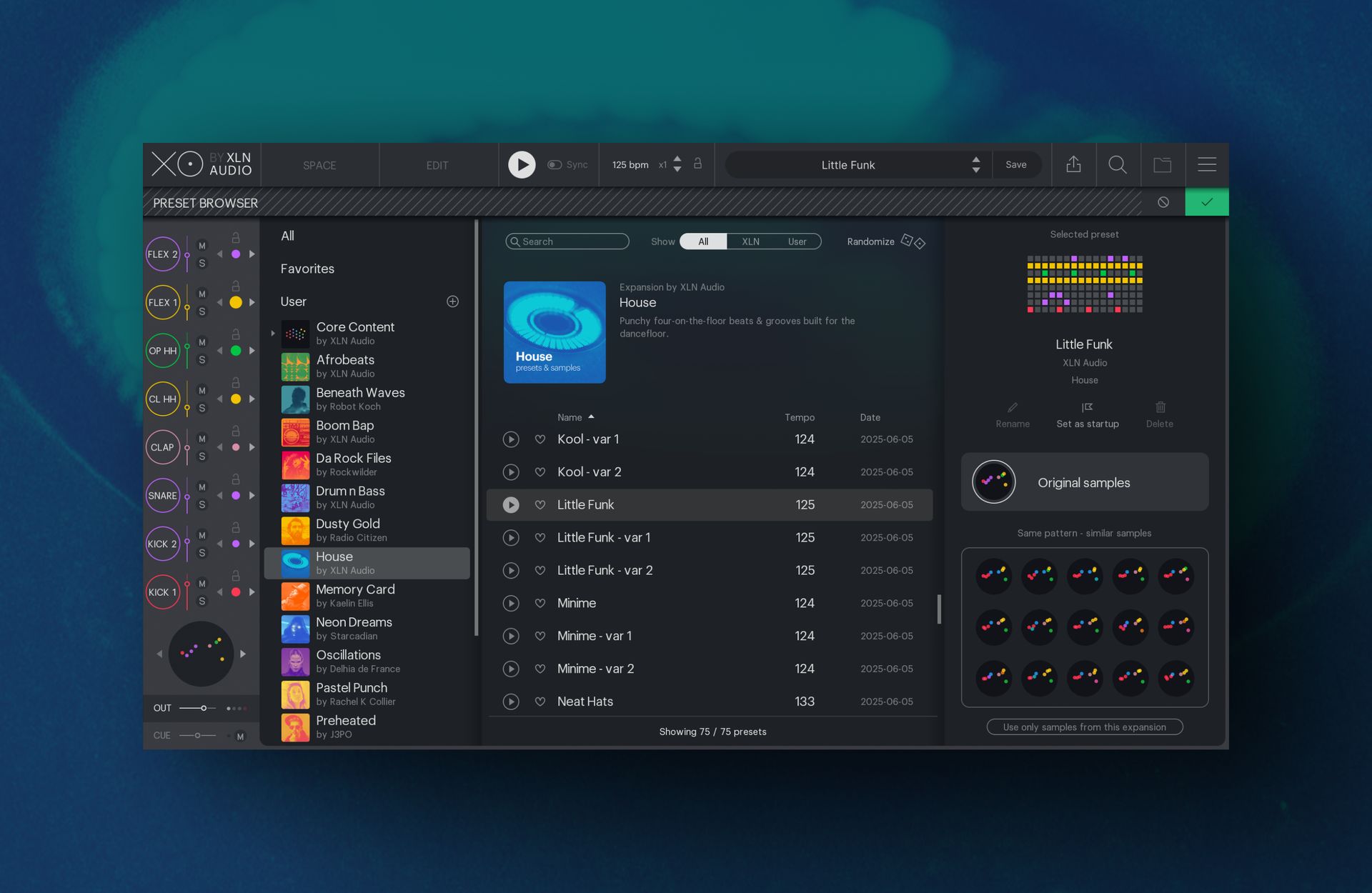
Task: Select Original samples option
Action: [1084, 482]
